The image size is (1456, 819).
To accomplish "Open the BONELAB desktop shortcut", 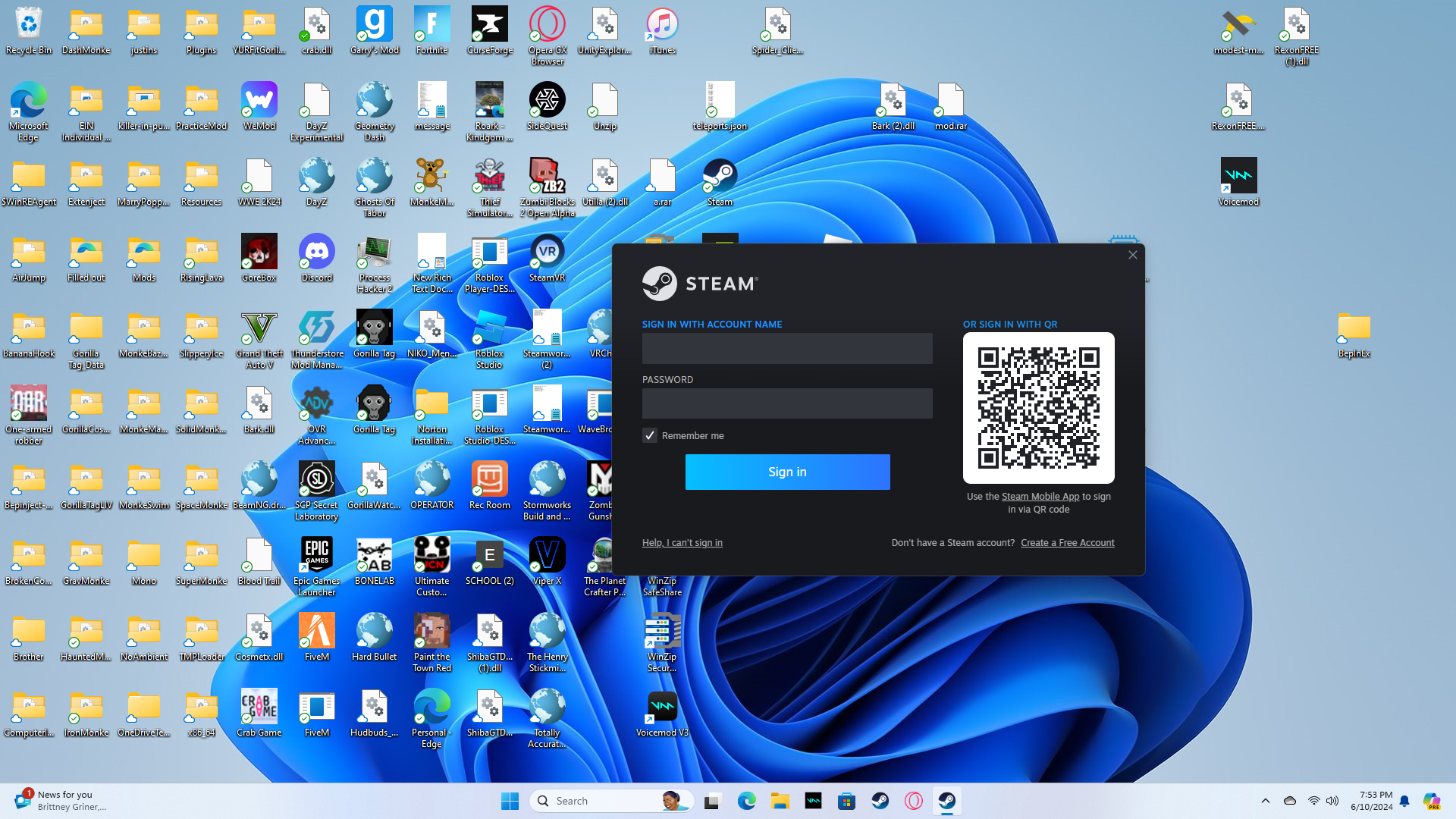I will click(374, 557).
